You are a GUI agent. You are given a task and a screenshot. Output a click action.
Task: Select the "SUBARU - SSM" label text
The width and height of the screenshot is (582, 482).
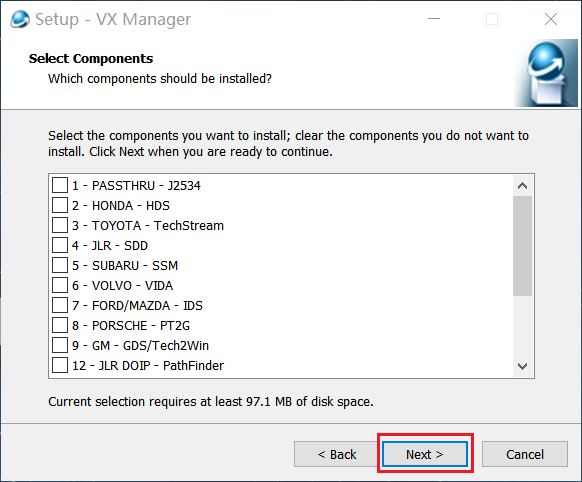135,265
